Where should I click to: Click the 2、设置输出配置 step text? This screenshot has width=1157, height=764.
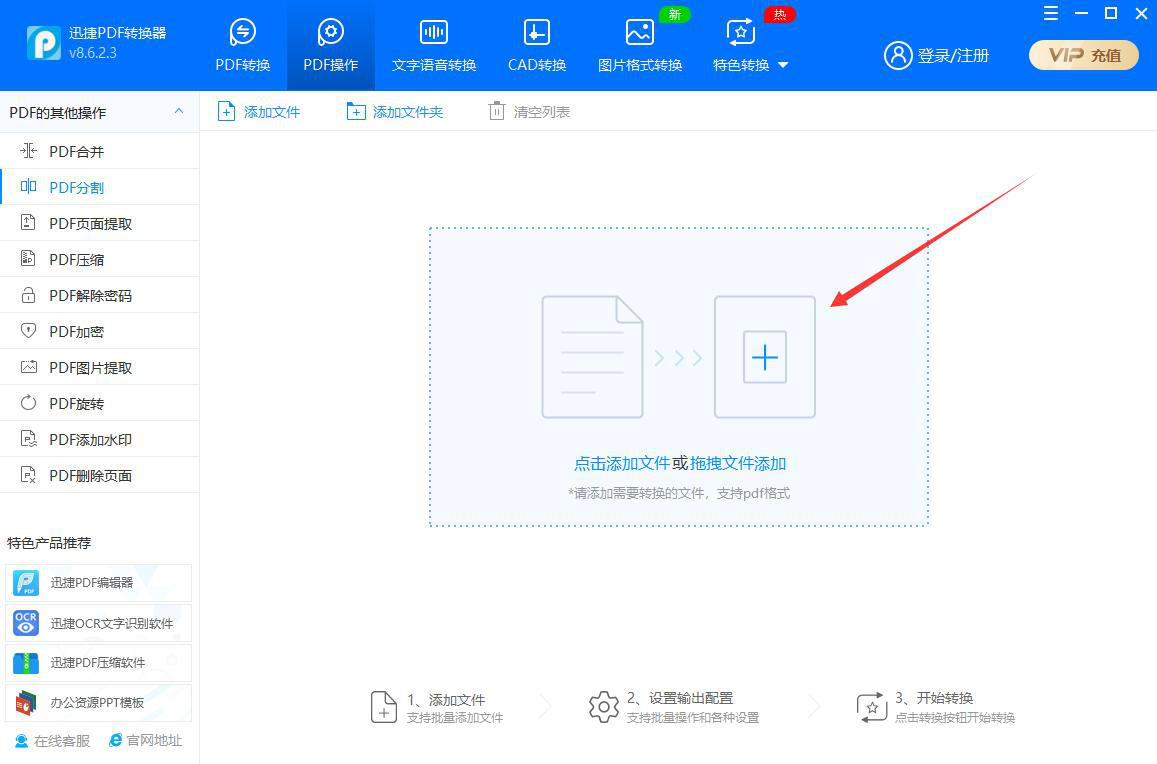(x=680, y=698)
